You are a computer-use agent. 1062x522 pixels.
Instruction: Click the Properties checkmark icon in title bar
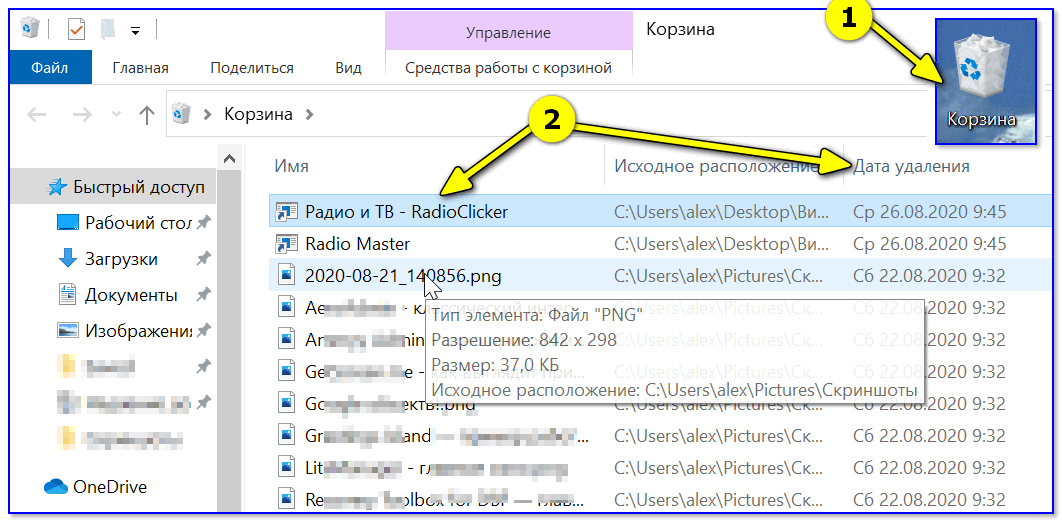tap(77, 29)
